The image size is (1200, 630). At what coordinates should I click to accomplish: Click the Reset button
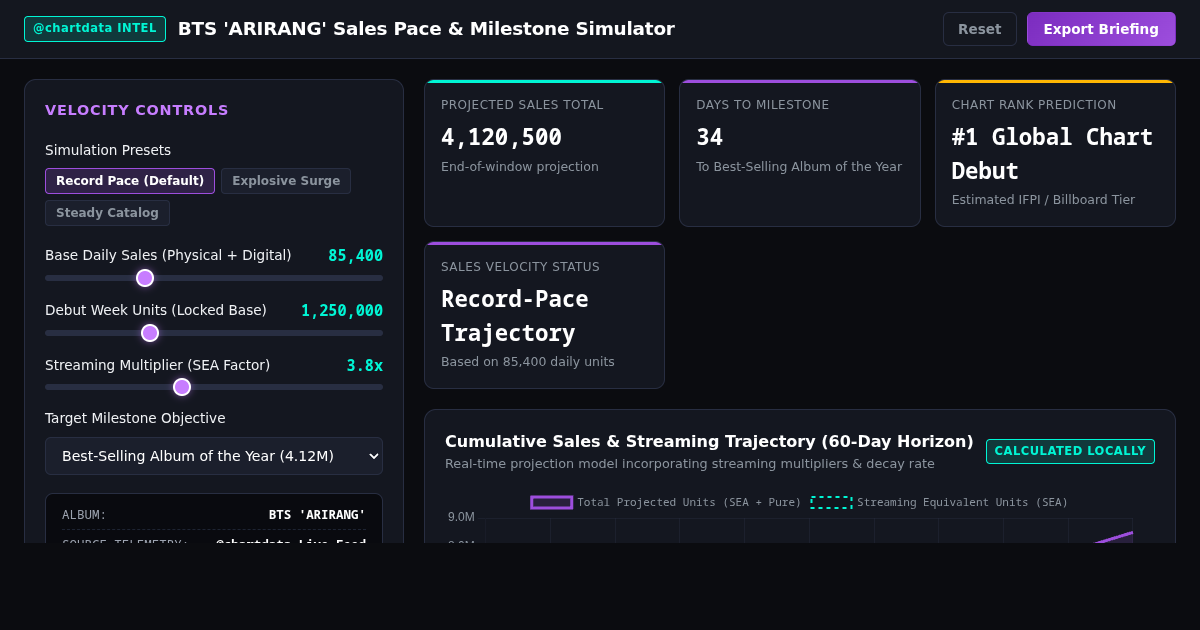pyautogui.click(x=979, y=29)
